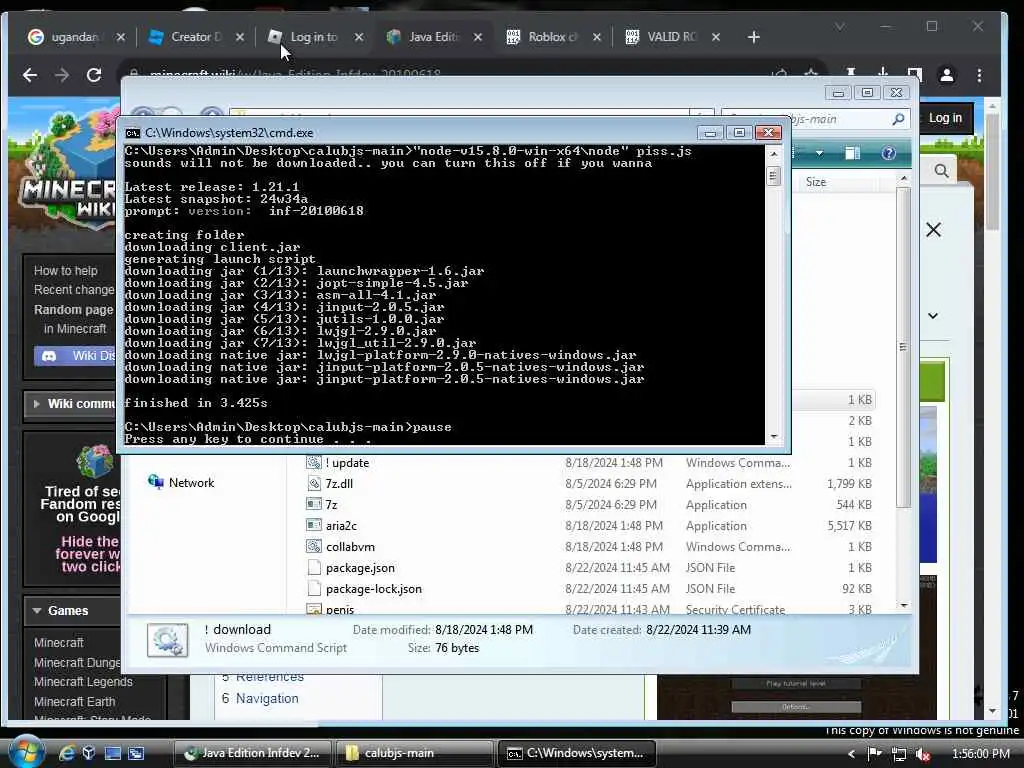The image size is (1024, 768).
Task: Expand the Wiki community section
Action: tap(72, 404)
